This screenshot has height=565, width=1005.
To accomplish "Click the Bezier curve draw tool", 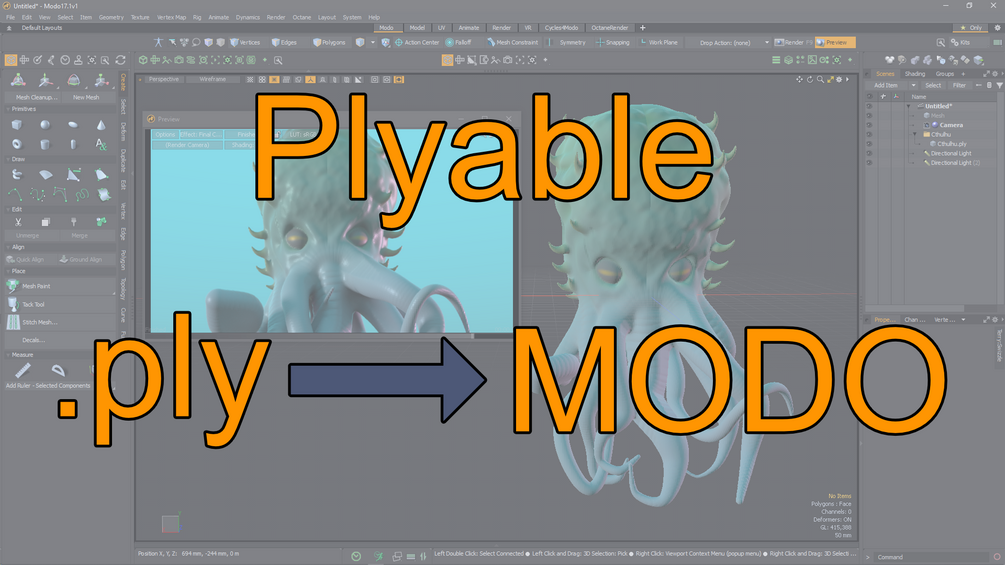I will tap(60, 193).
